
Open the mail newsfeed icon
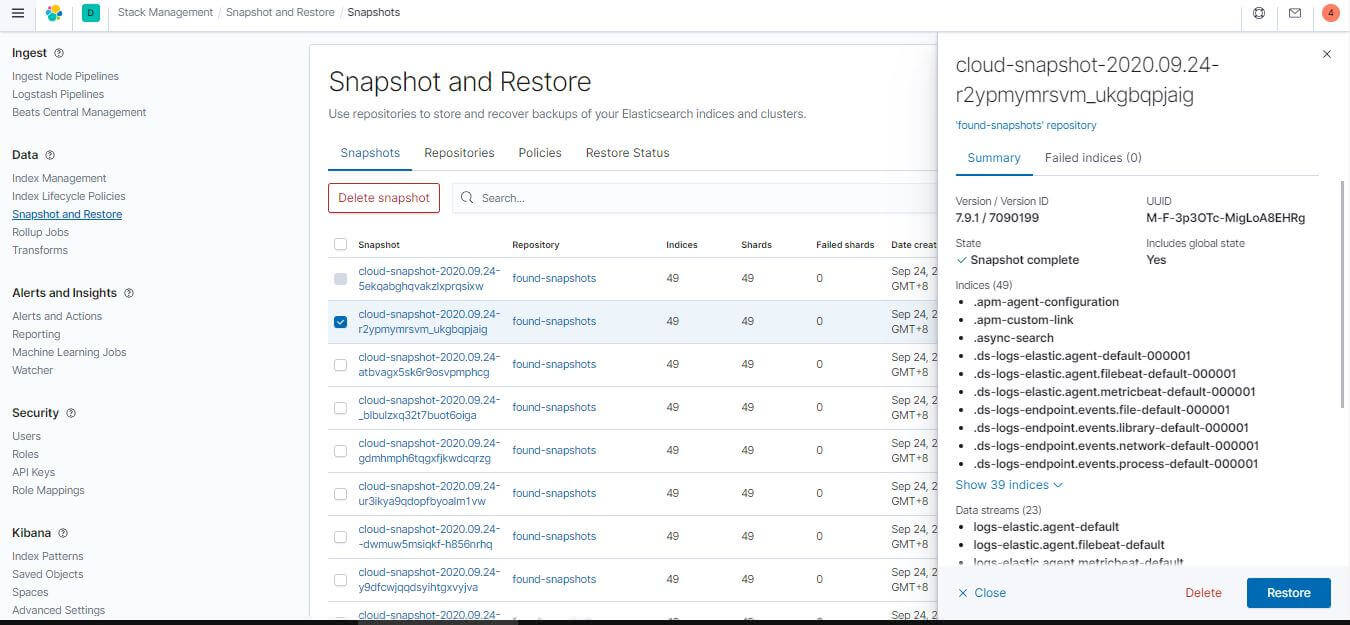[x=1295, y=13]
